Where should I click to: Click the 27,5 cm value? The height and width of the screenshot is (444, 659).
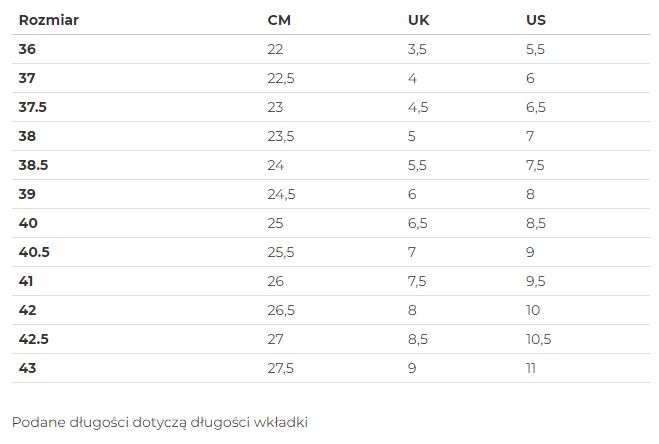click(281, 368)
